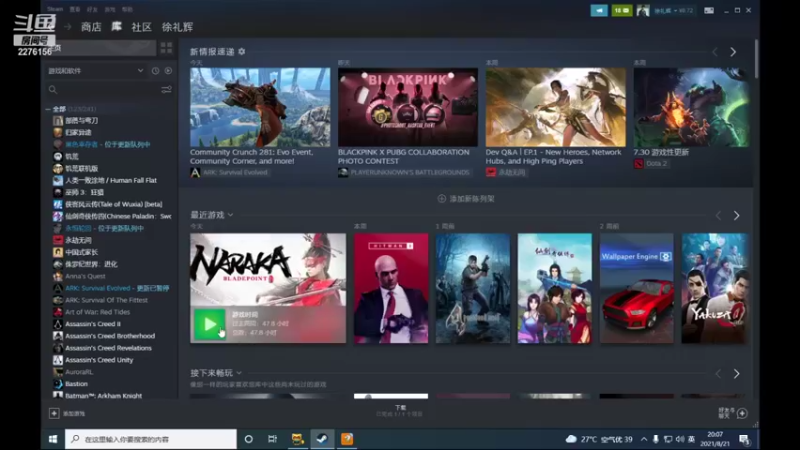Select ARK: Survival Of The Fittest entry
Screen dimensions: 800x450
pos(106,301)
